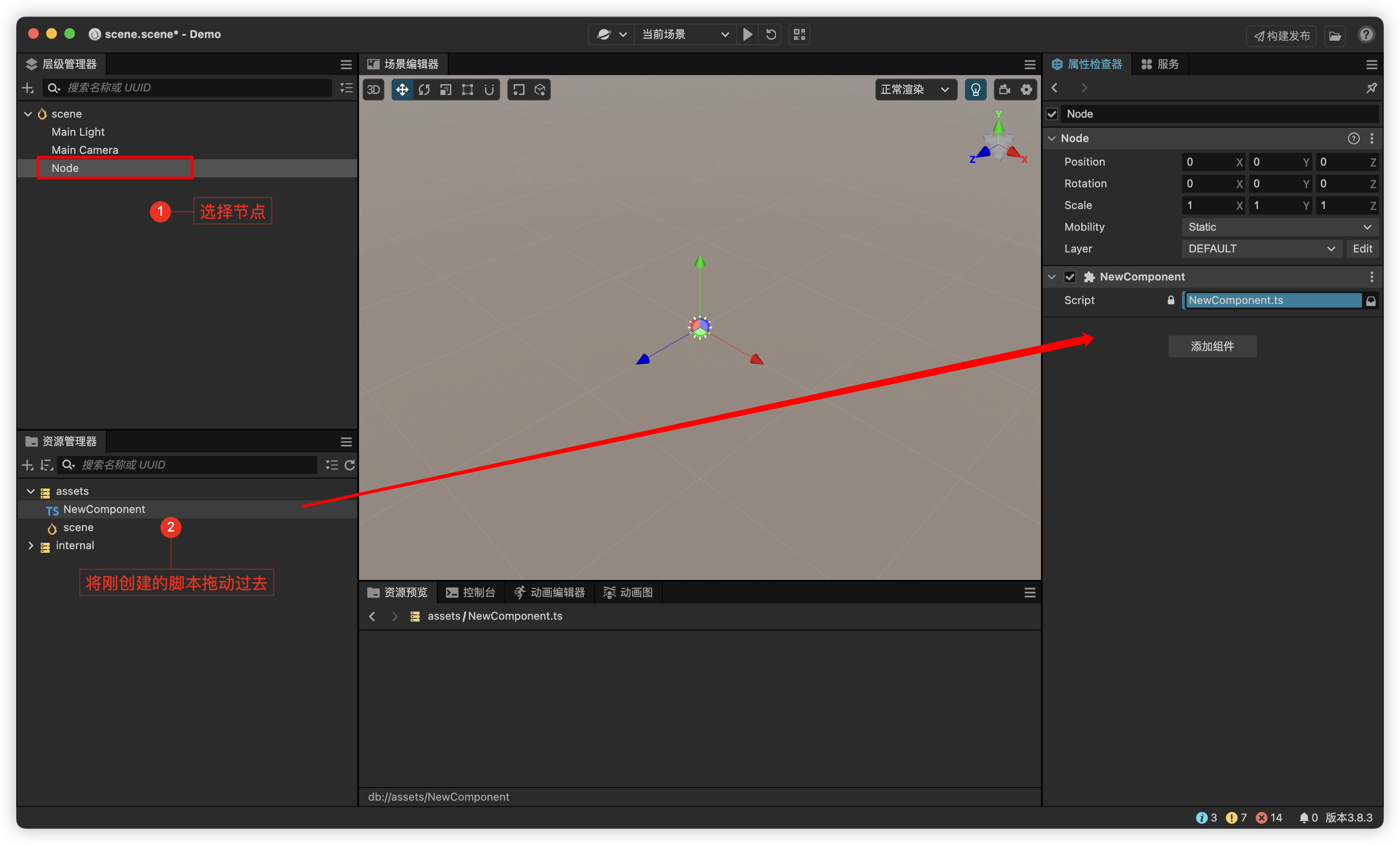Disable the NewComponent component checkbox
The image size is (1400, 845).
point(1070,277)
